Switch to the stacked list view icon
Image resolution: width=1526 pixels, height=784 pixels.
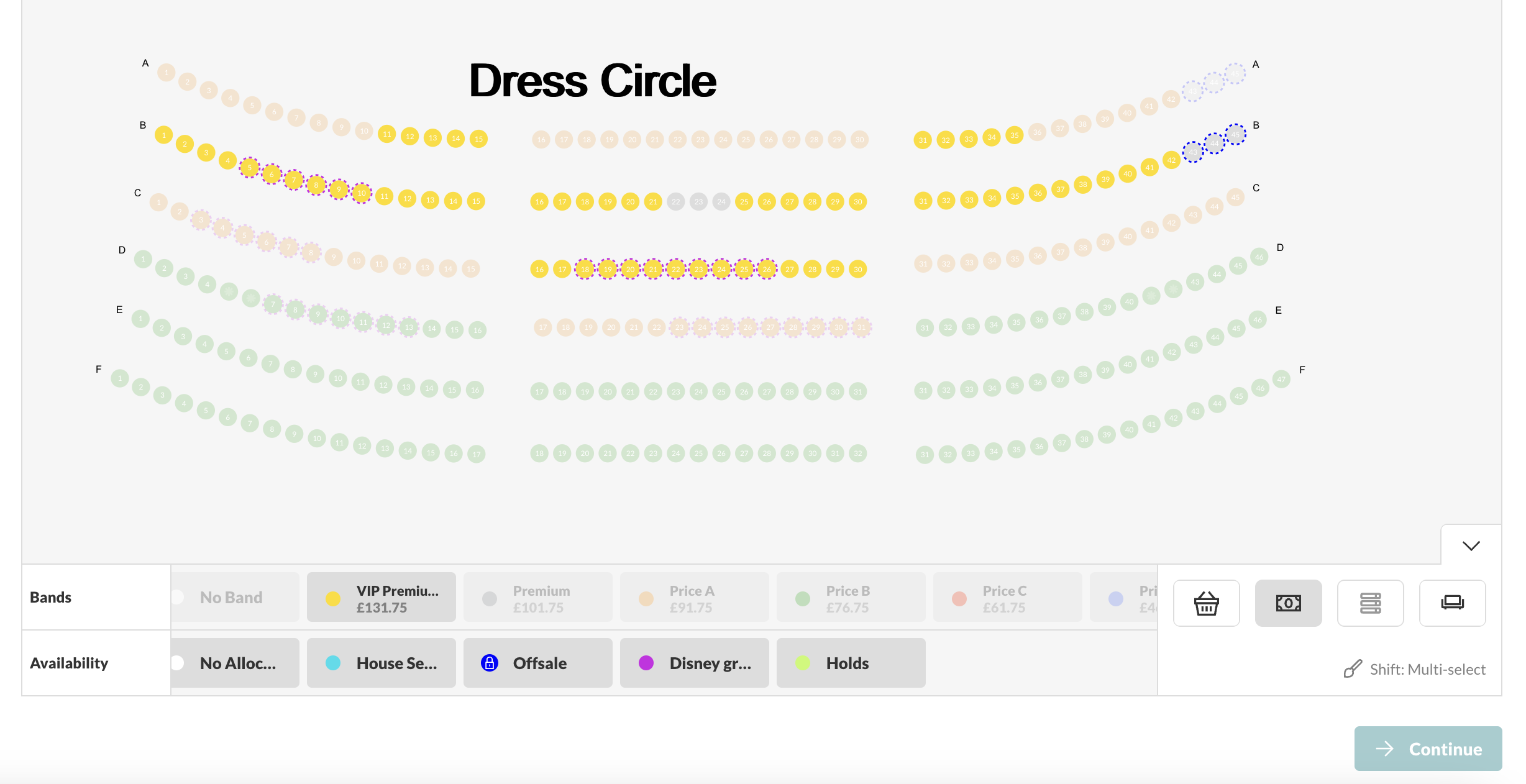[1370, 603]
